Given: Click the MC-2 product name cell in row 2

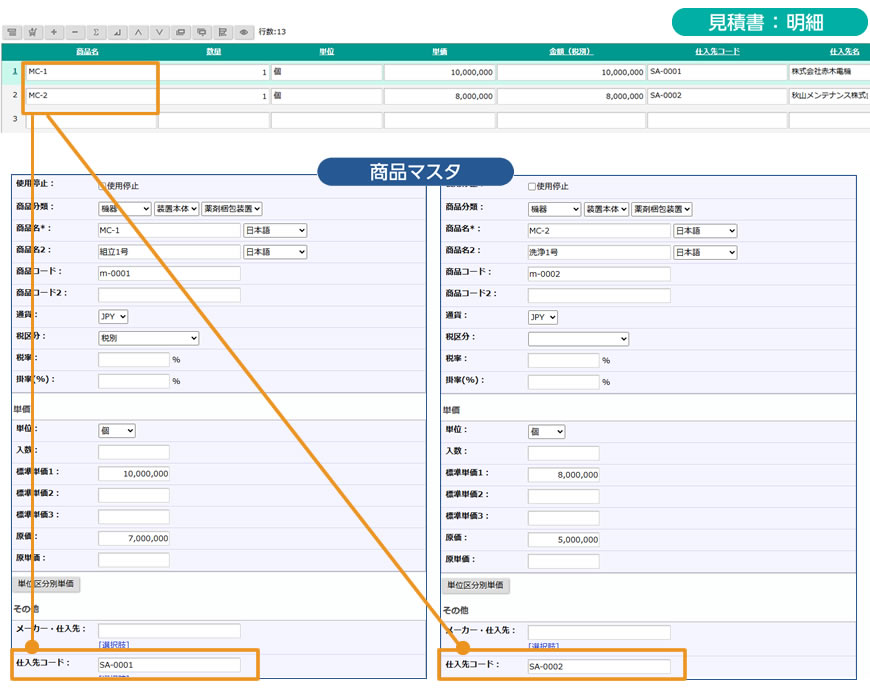Looking at the screenshot, I should [90, 96].
